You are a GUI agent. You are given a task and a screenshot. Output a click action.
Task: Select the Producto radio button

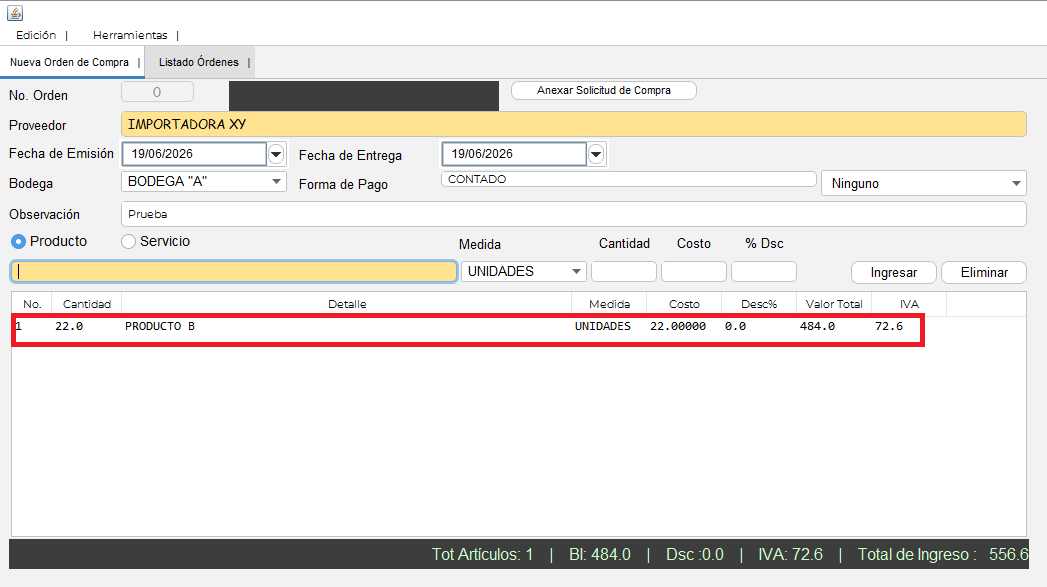[x=18, y=242]
